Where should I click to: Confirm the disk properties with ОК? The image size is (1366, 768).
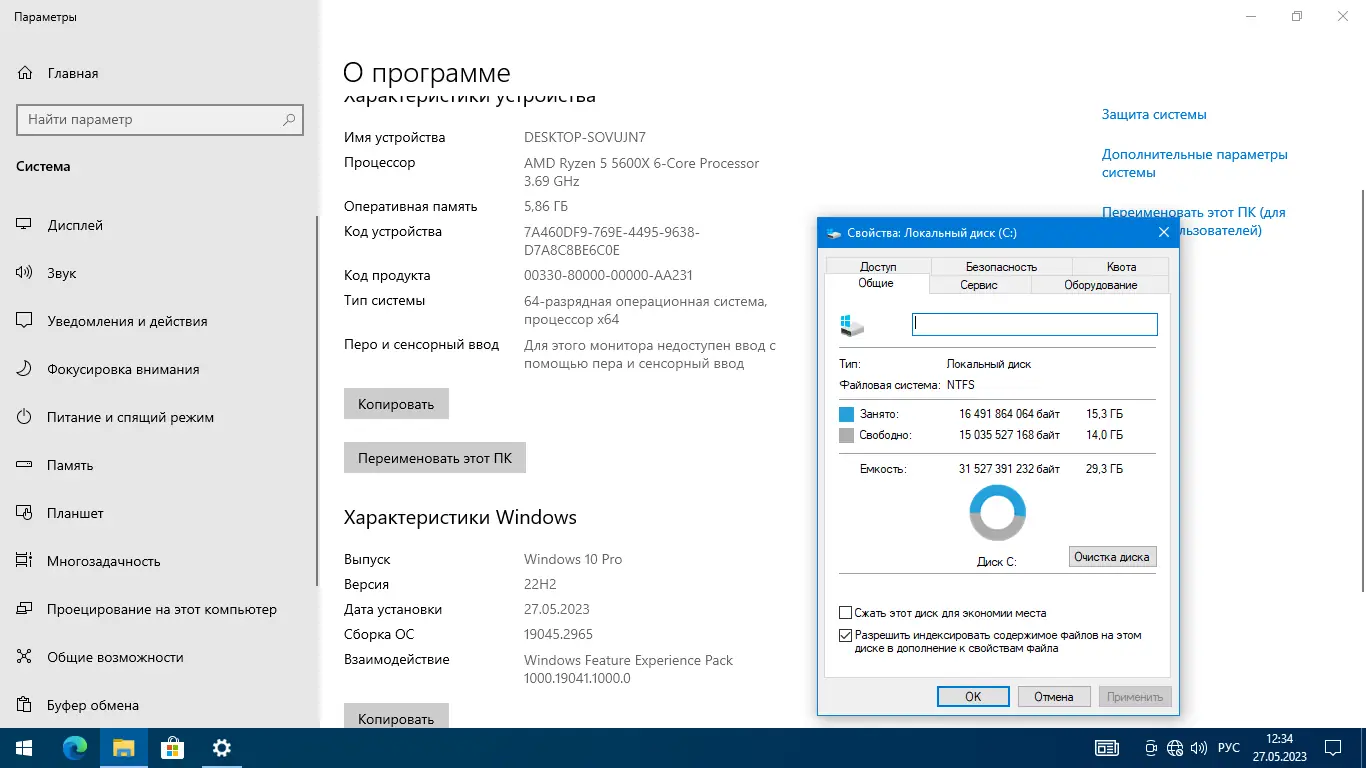[973, 697]
